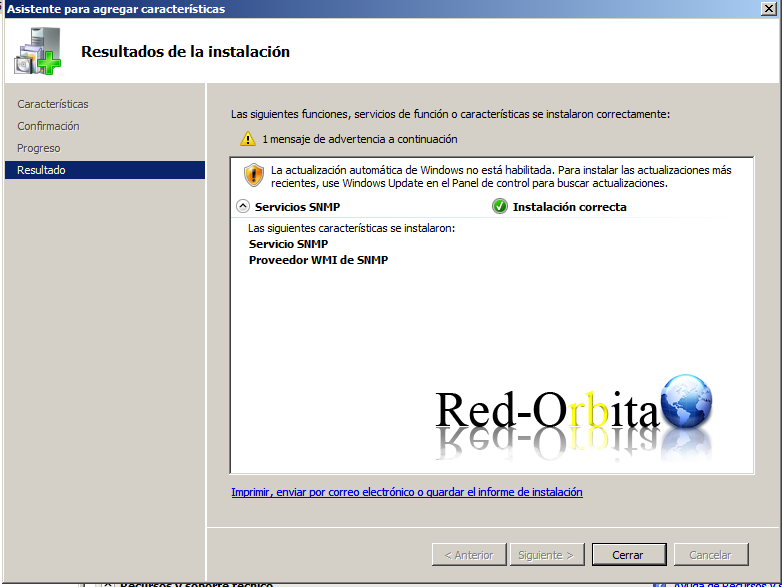Close the wizard with the title bar X
Viewport: 782px width, 587px height.
768,8
